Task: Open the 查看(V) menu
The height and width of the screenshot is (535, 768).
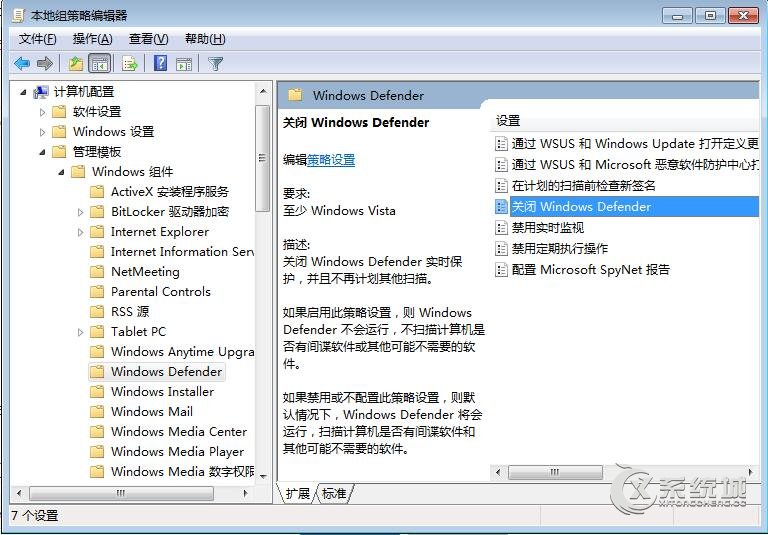Action: [148, 39]
